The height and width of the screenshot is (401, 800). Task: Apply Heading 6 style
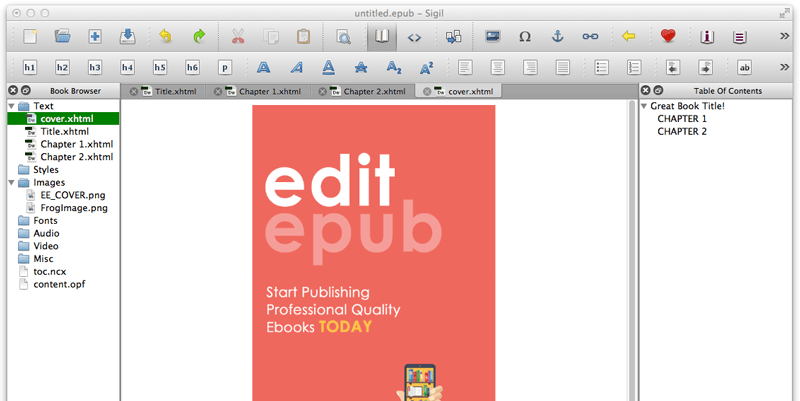192,67
